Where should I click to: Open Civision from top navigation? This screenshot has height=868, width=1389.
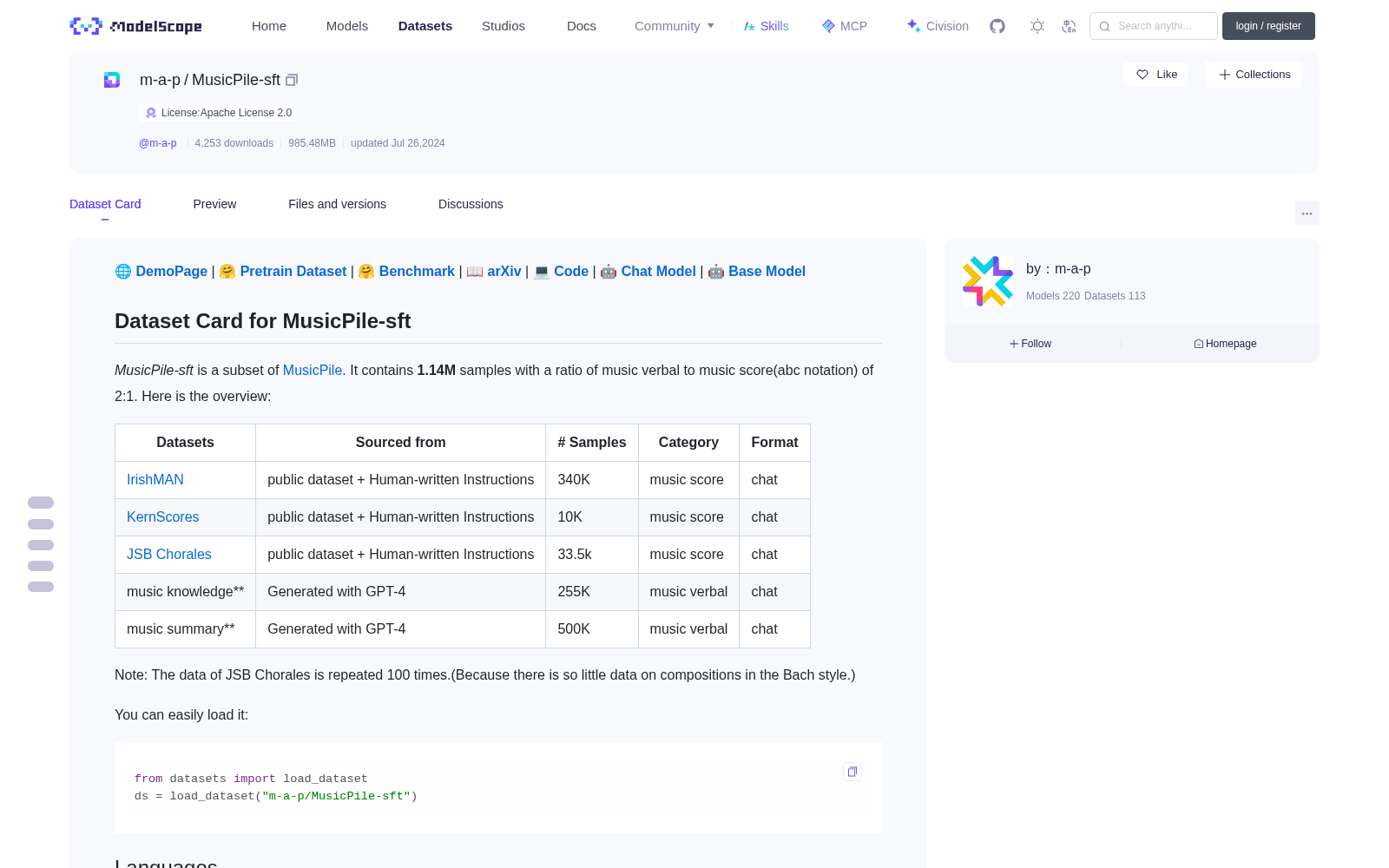938,26
